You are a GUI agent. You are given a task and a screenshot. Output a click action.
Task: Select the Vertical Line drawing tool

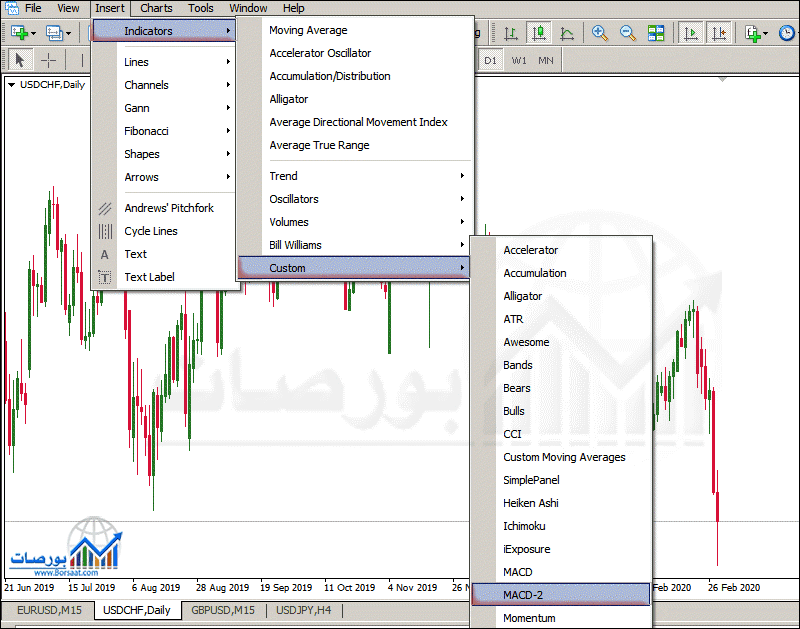pyautogui.click(x=82, y=60)
